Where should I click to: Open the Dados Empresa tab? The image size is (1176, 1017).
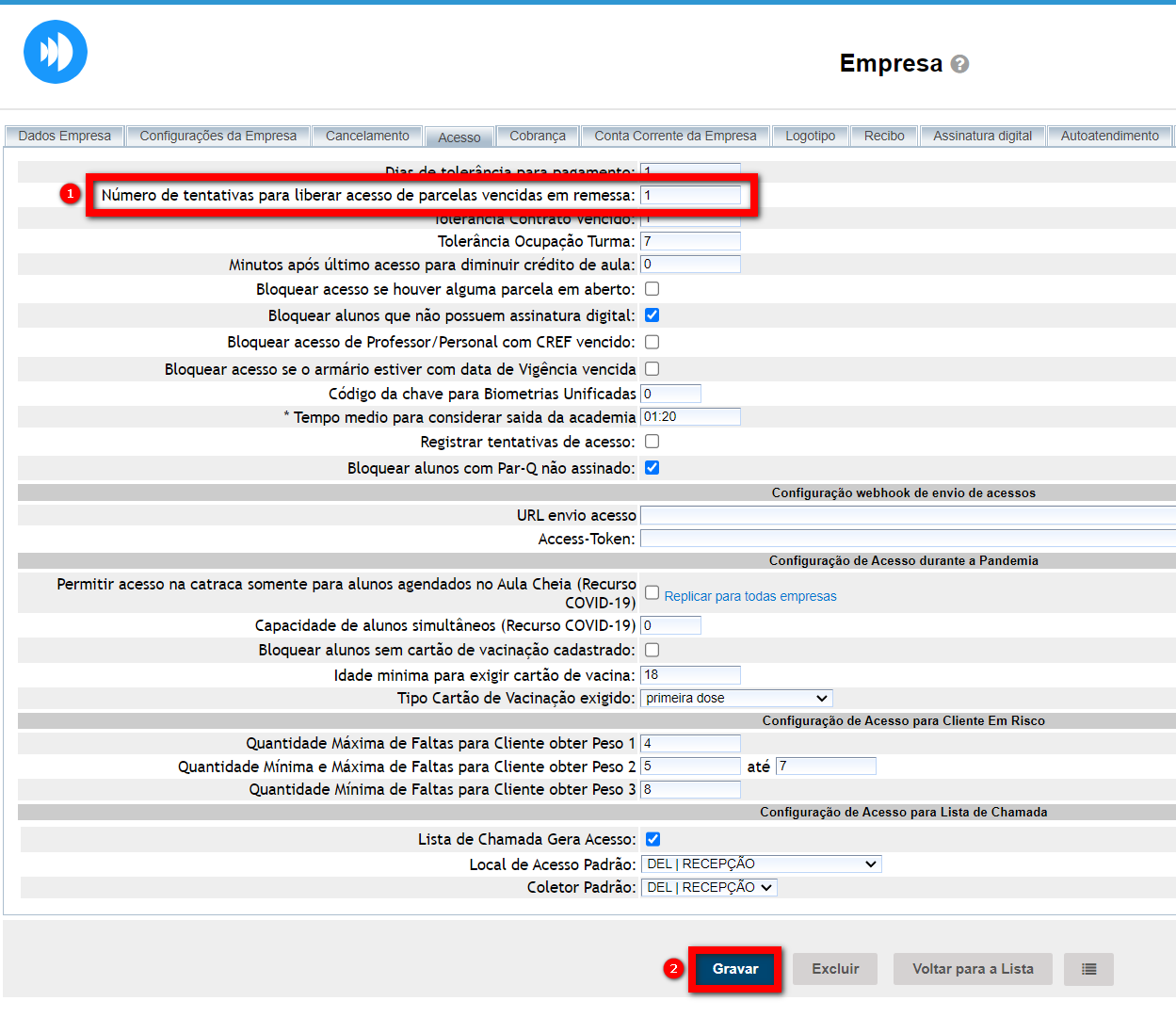coord(64,137)
